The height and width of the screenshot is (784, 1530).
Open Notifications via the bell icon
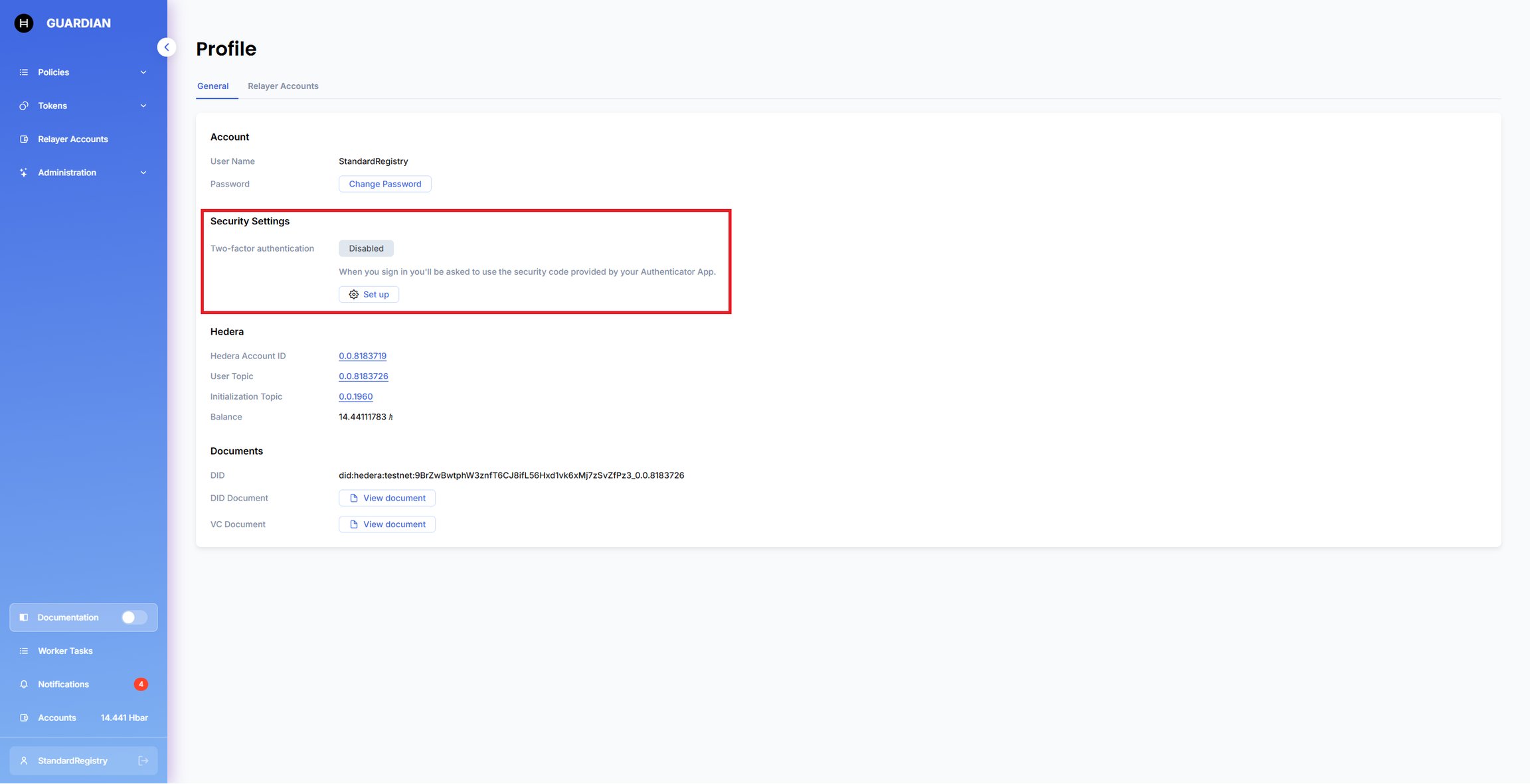click(24, 684)
